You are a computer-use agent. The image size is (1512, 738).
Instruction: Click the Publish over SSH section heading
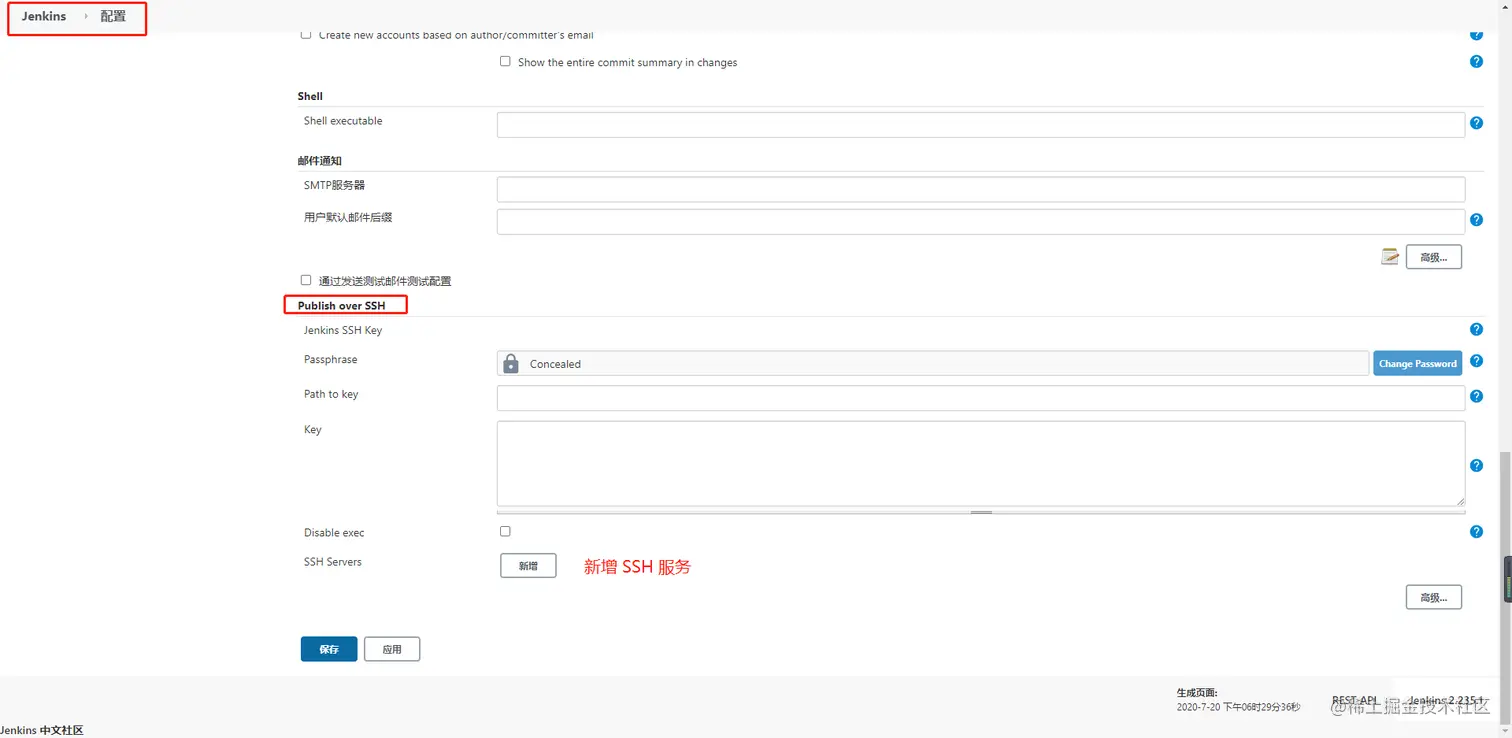(x=341, y=305)
